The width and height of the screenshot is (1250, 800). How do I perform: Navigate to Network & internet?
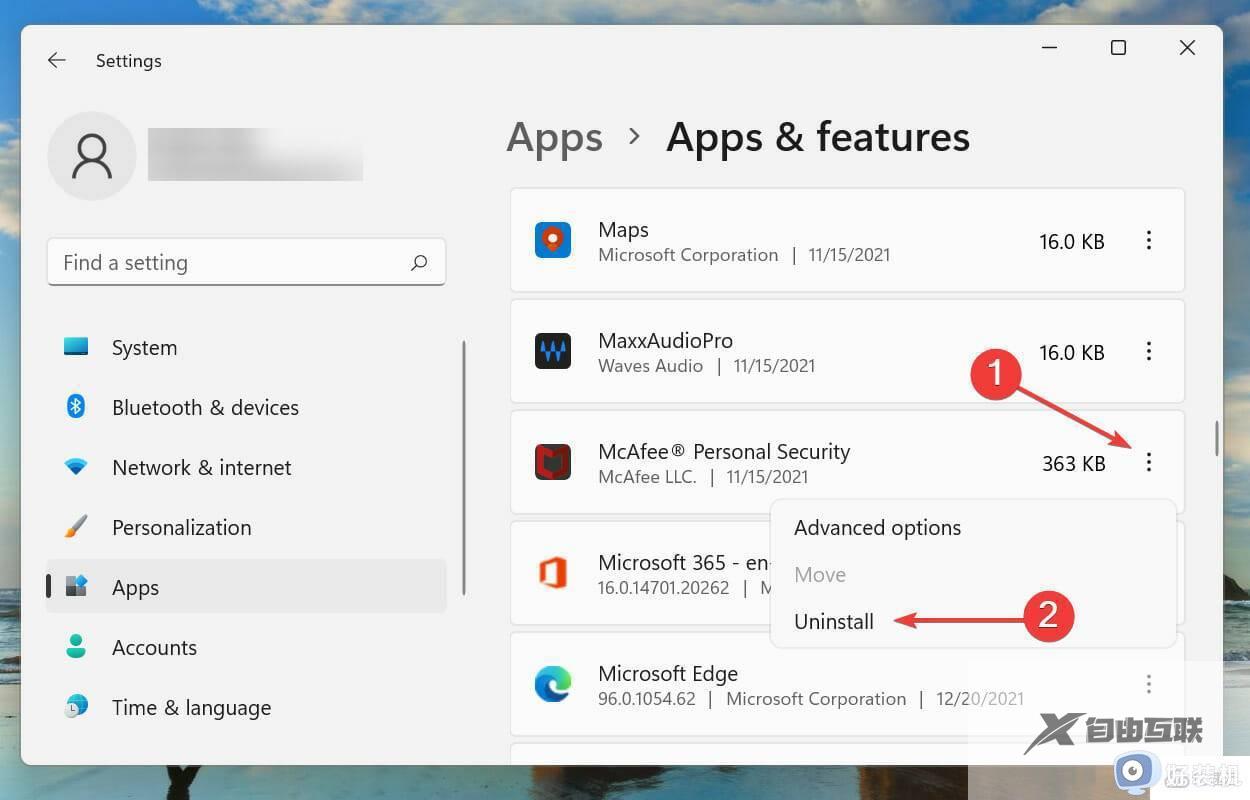pyautogui.click(x=201, y=468)
